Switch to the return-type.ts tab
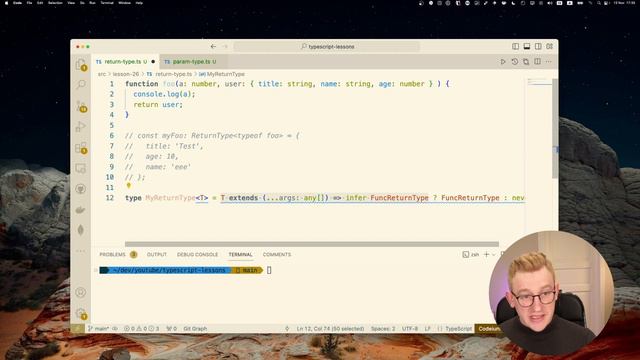The image size is (640, 360). pos(122,62)
